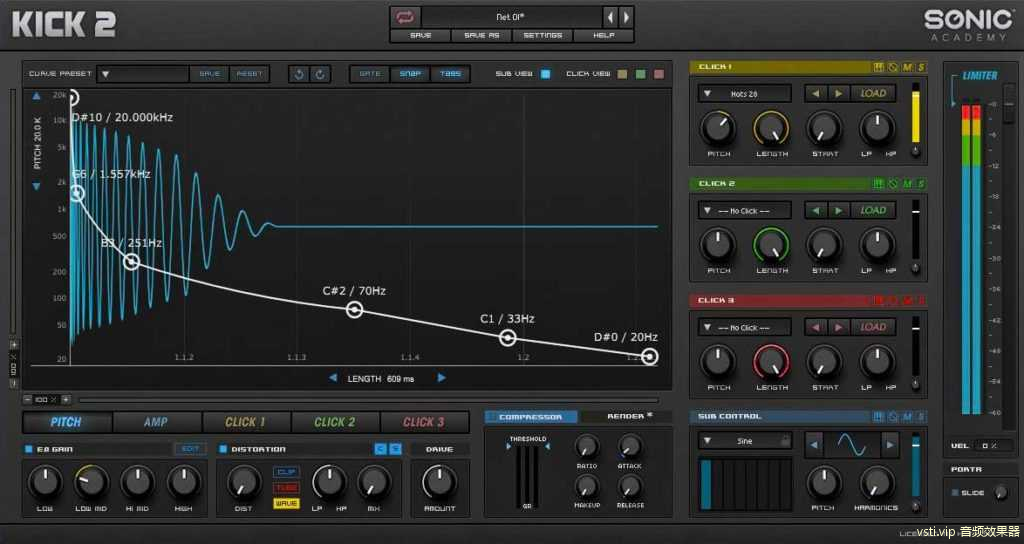Click the Save As button
The image size is (1024, 544).
tap(481, 35)
